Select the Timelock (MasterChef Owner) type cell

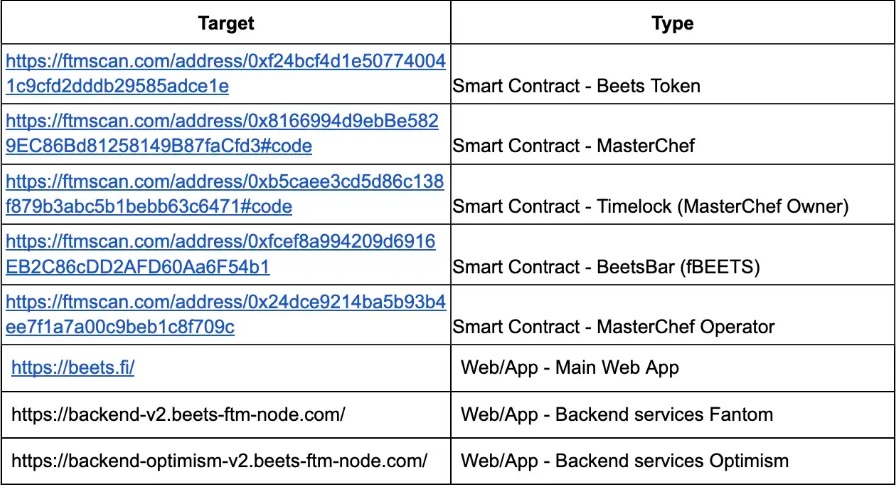(673, 194)
